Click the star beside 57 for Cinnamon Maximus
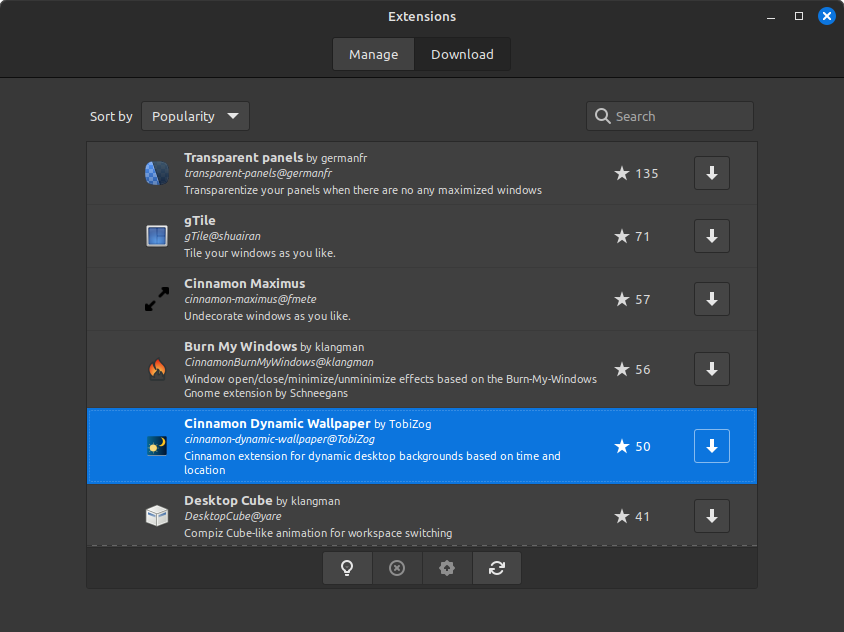 coord(622,299)
